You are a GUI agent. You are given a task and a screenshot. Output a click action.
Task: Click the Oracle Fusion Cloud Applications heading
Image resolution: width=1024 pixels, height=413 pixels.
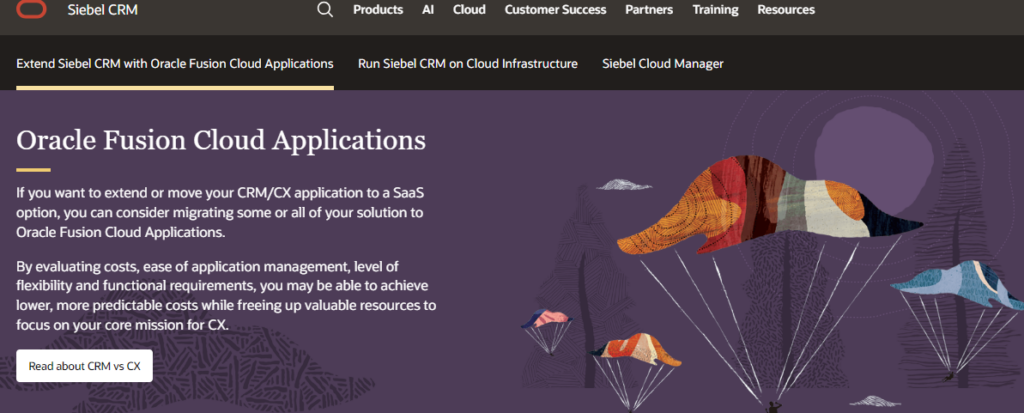click(221, 140)
